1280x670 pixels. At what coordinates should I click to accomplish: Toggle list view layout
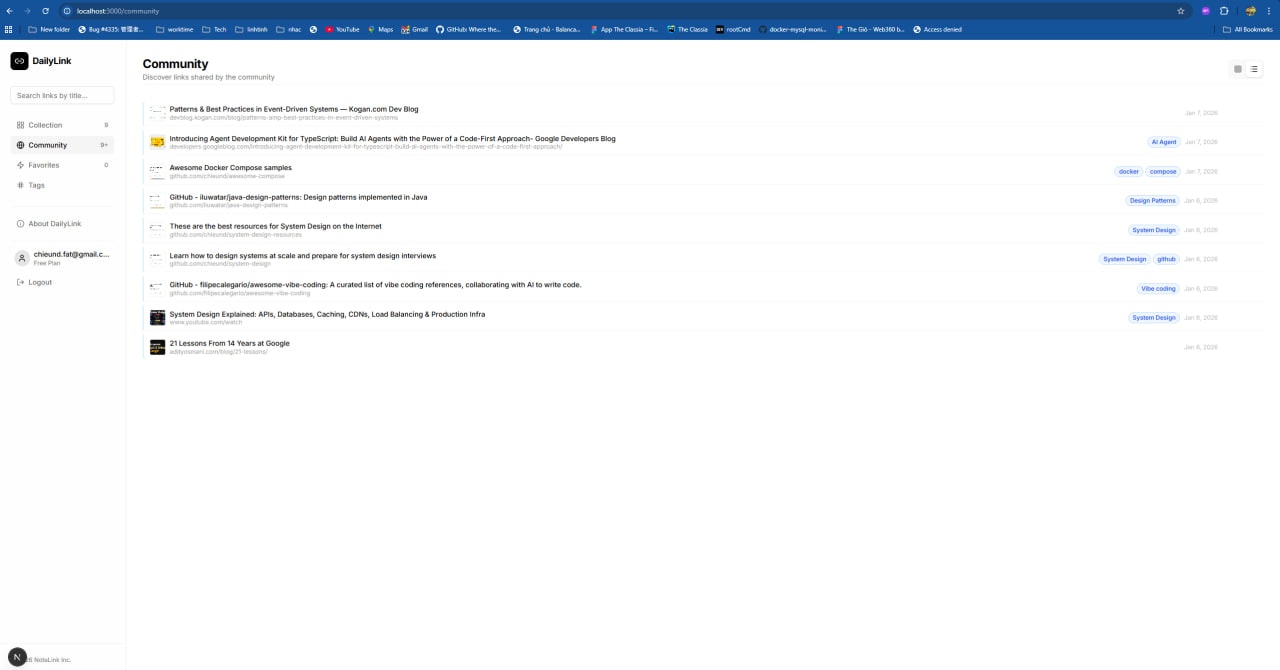coord(1254,69)
